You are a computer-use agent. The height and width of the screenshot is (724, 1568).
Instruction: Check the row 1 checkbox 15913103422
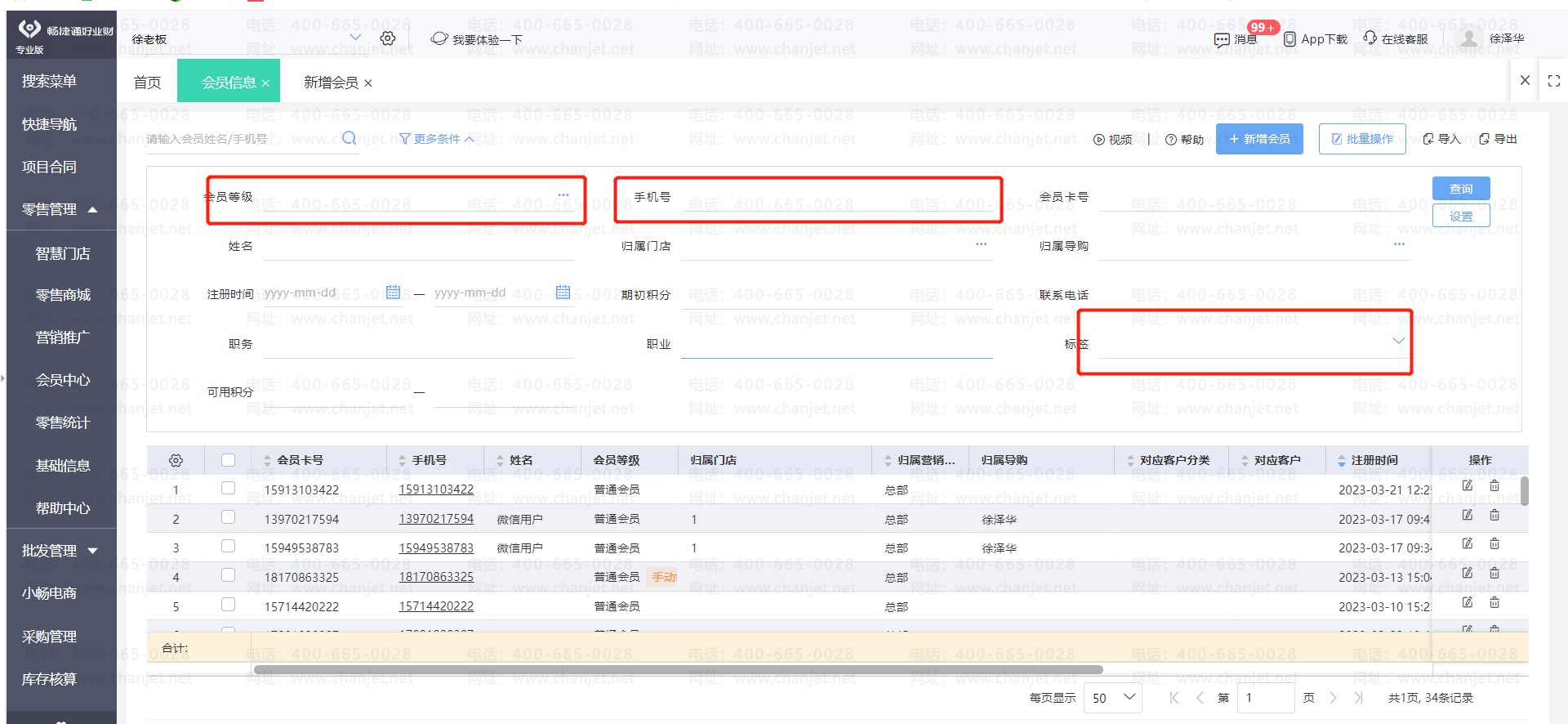(228, 488)
